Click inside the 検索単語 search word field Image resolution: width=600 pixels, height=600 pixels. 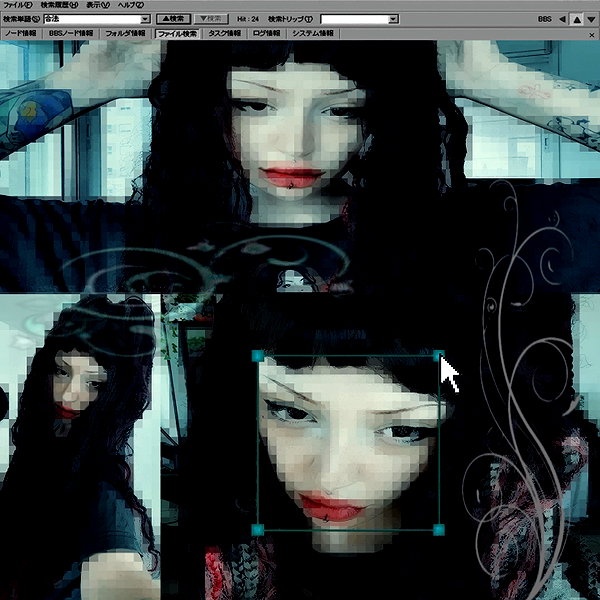(x=92, y=19)
